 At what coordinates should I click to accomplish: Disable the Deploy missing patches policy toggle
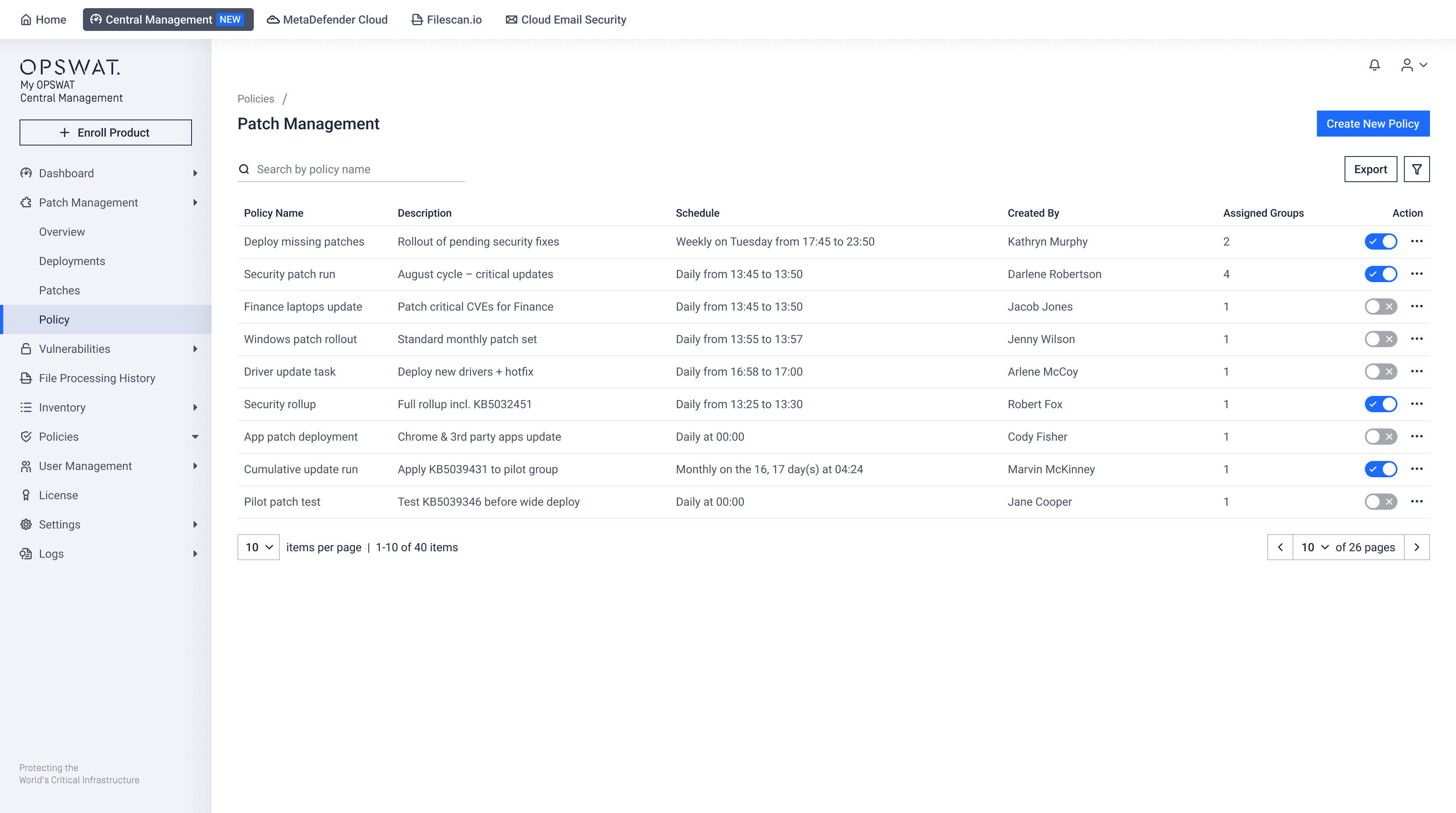click(x=1380, y=241)
